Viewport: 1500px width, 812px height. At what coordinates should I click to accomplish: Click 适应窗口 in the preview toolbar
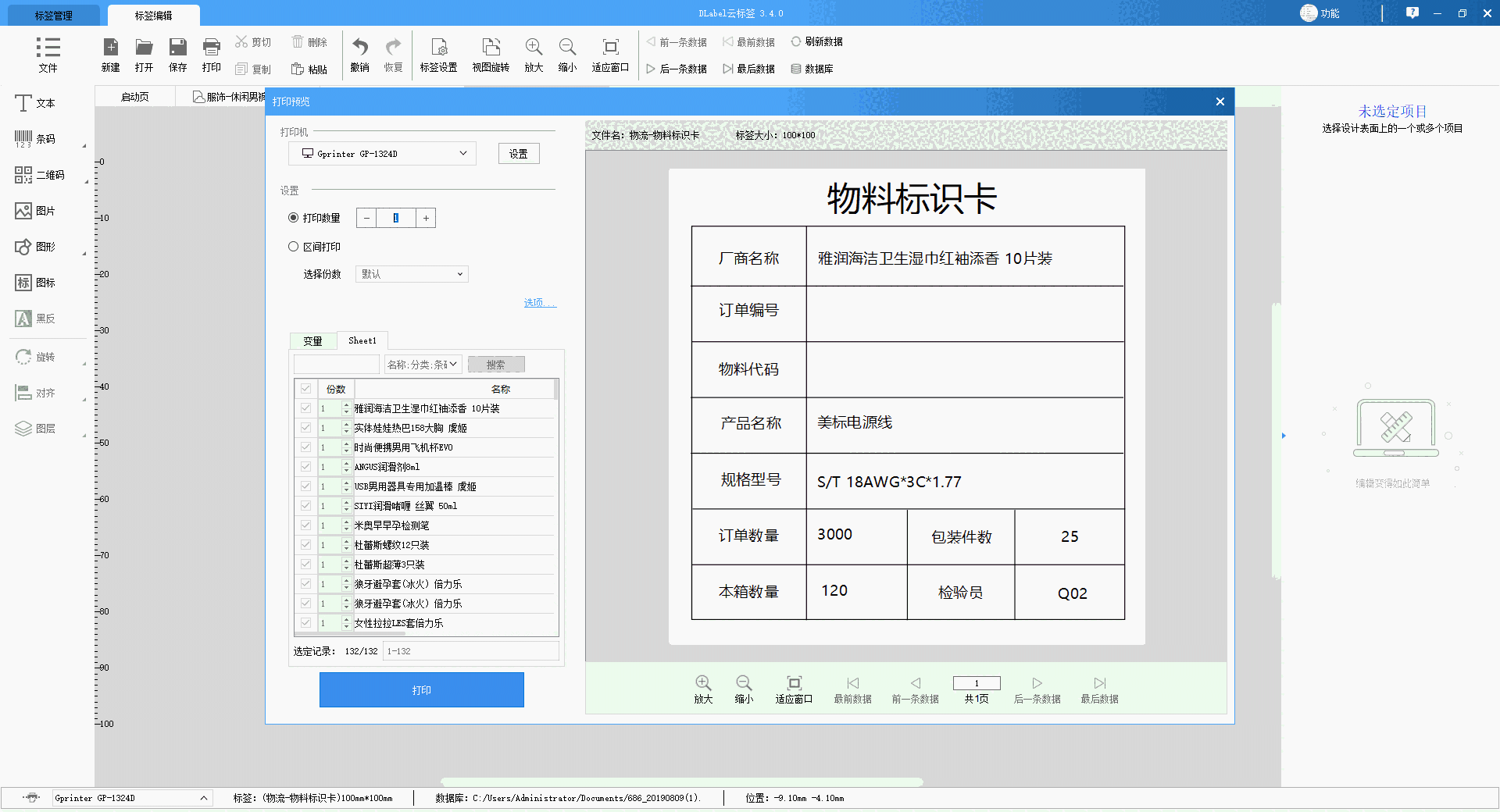tap(793, 689)
